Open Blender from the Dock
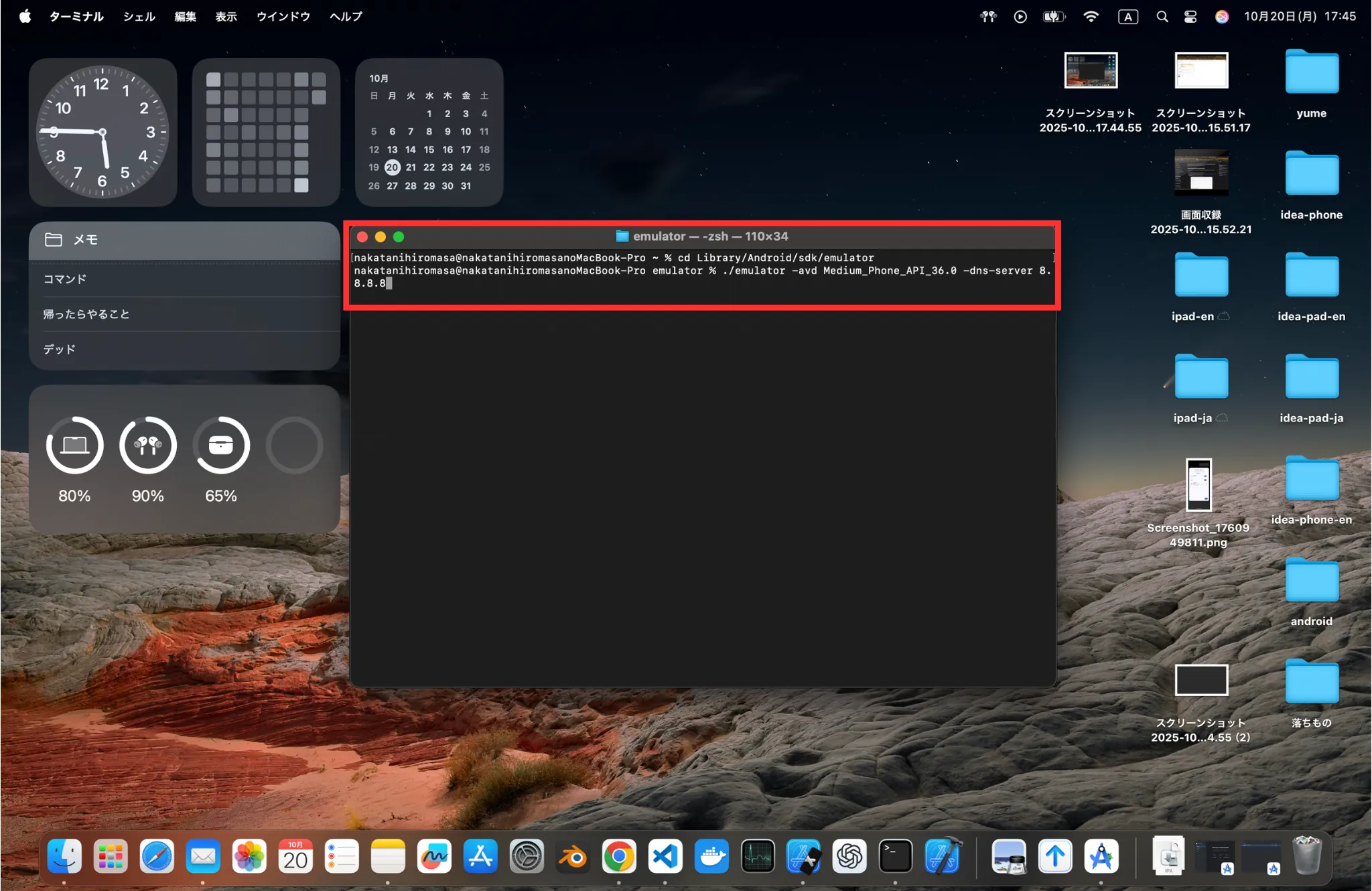The width and height of the screenshot is (1372, 891). [573, 857]
